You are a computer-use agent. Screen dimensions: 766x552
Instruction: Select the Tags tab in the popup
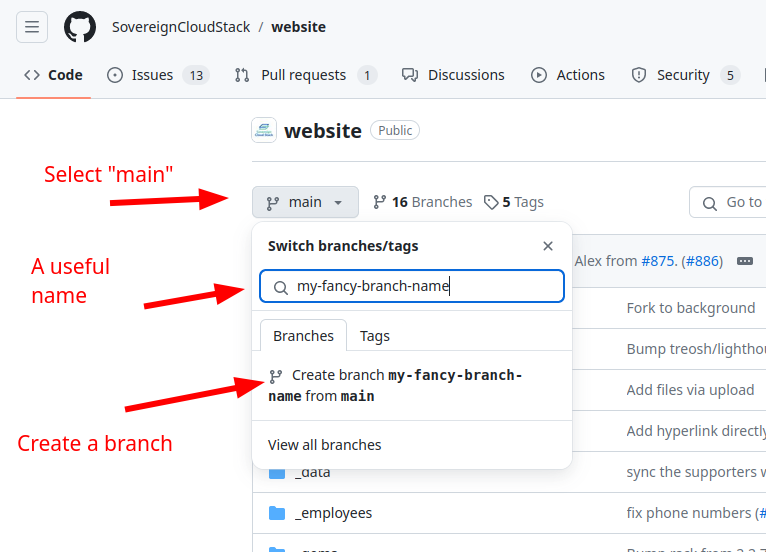pos(375,336)
